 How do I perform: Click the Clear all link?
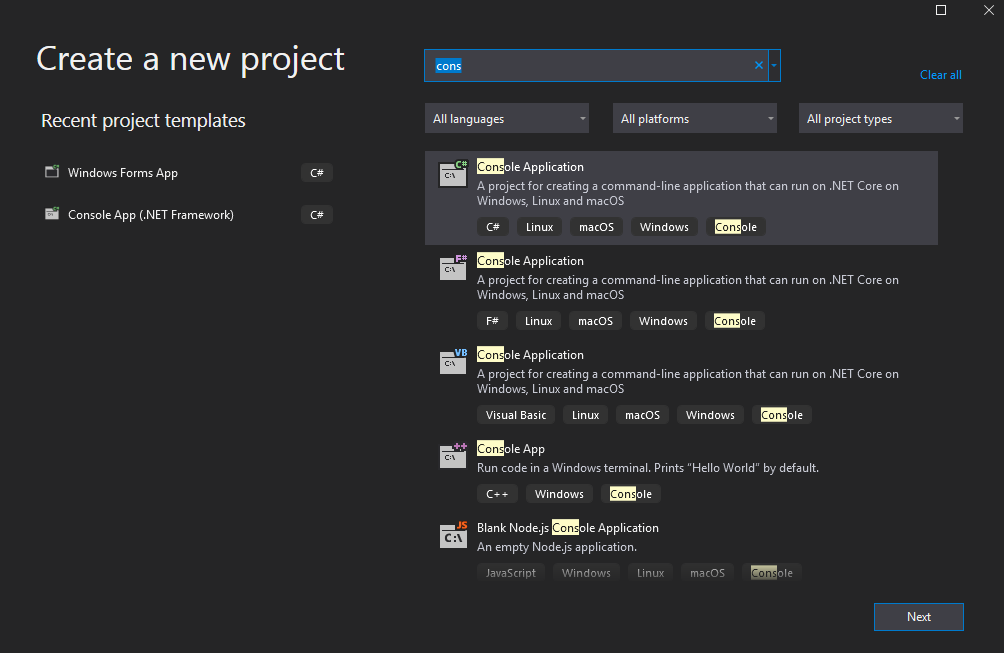point(941,75)
